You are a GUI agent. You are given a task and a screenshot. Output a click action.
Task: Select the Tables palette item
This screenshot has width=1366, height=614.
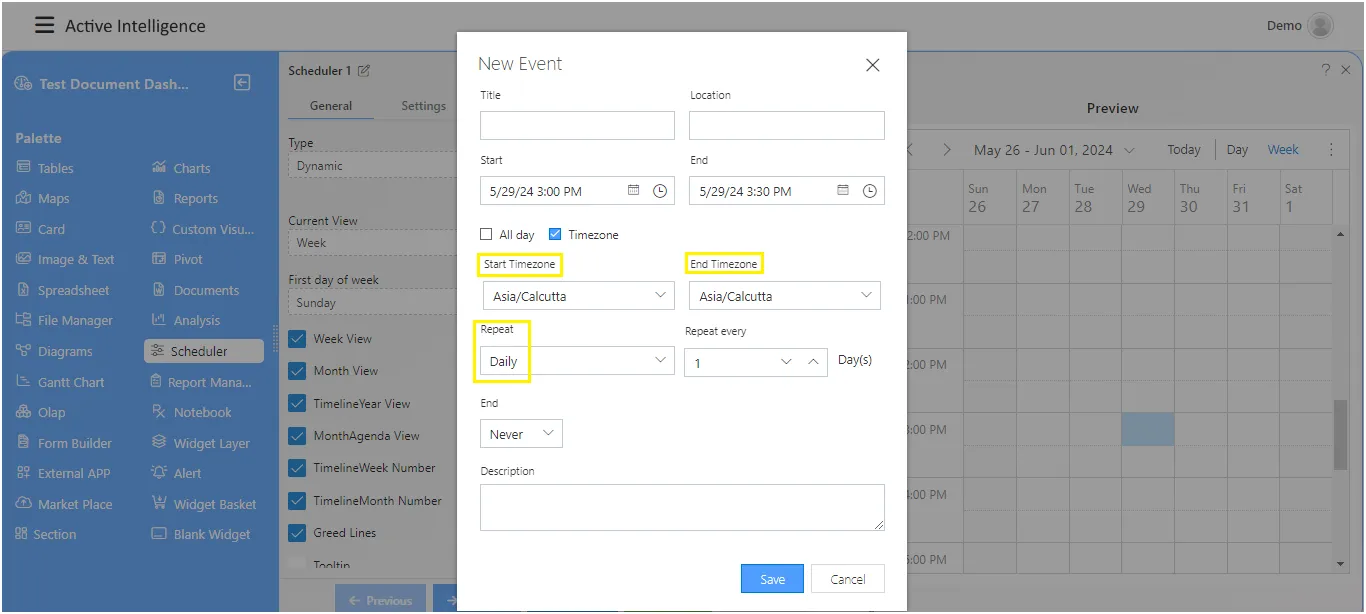(x=46, y=168)
